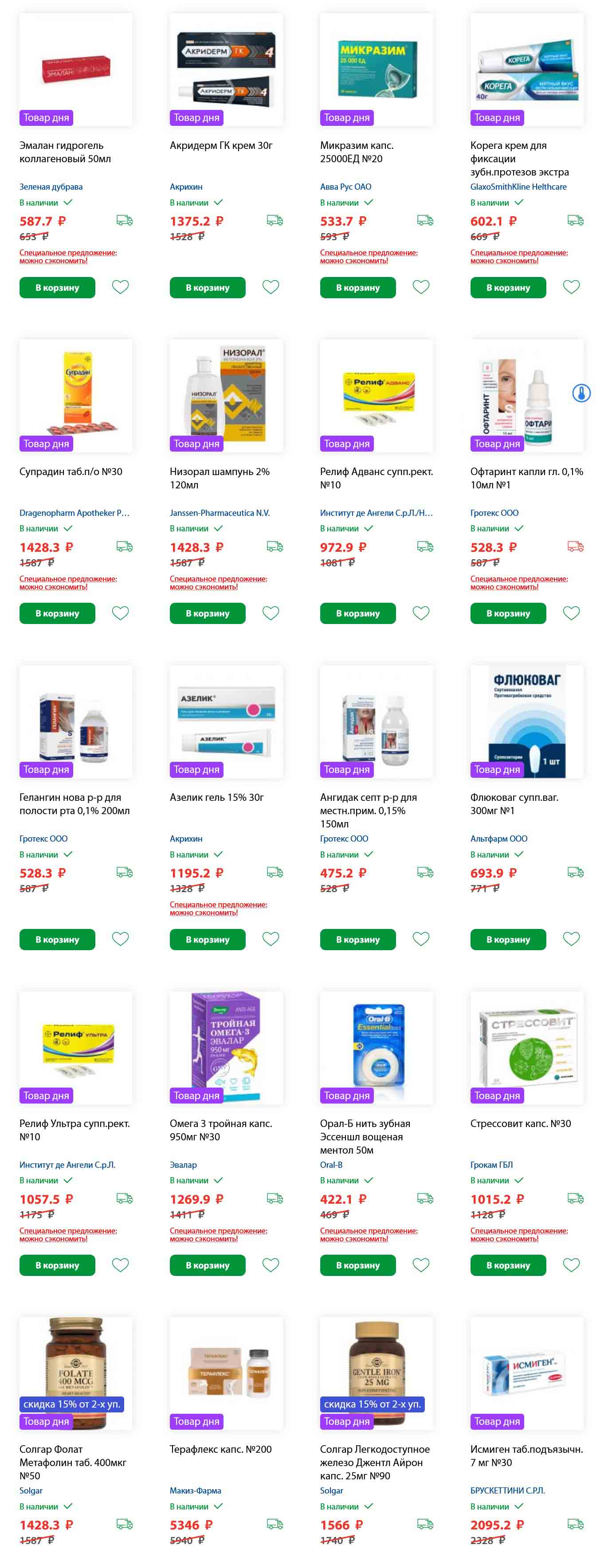This screenshot has height=1568, width=604.
Task: Open Исмиген product thumbnail
Action: pyautogui.click(x=527, y=1373)
